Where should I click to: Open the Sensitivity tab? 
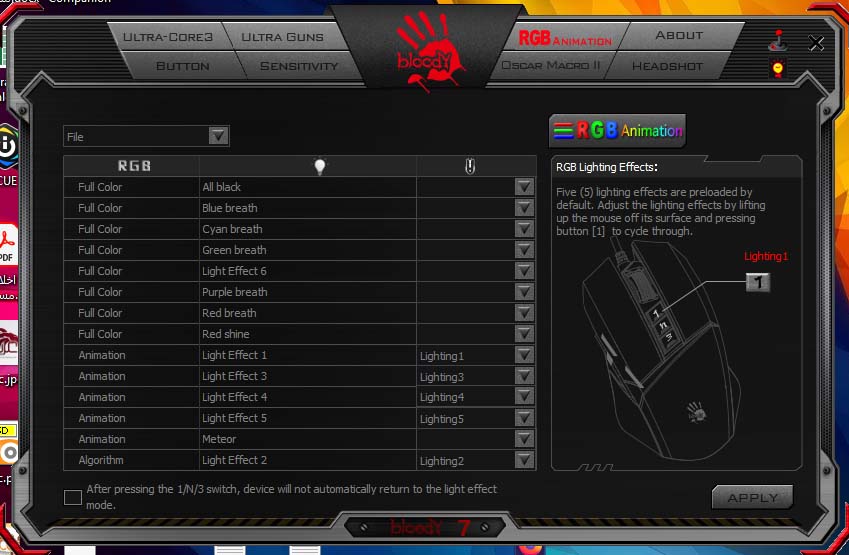point(298,66)
